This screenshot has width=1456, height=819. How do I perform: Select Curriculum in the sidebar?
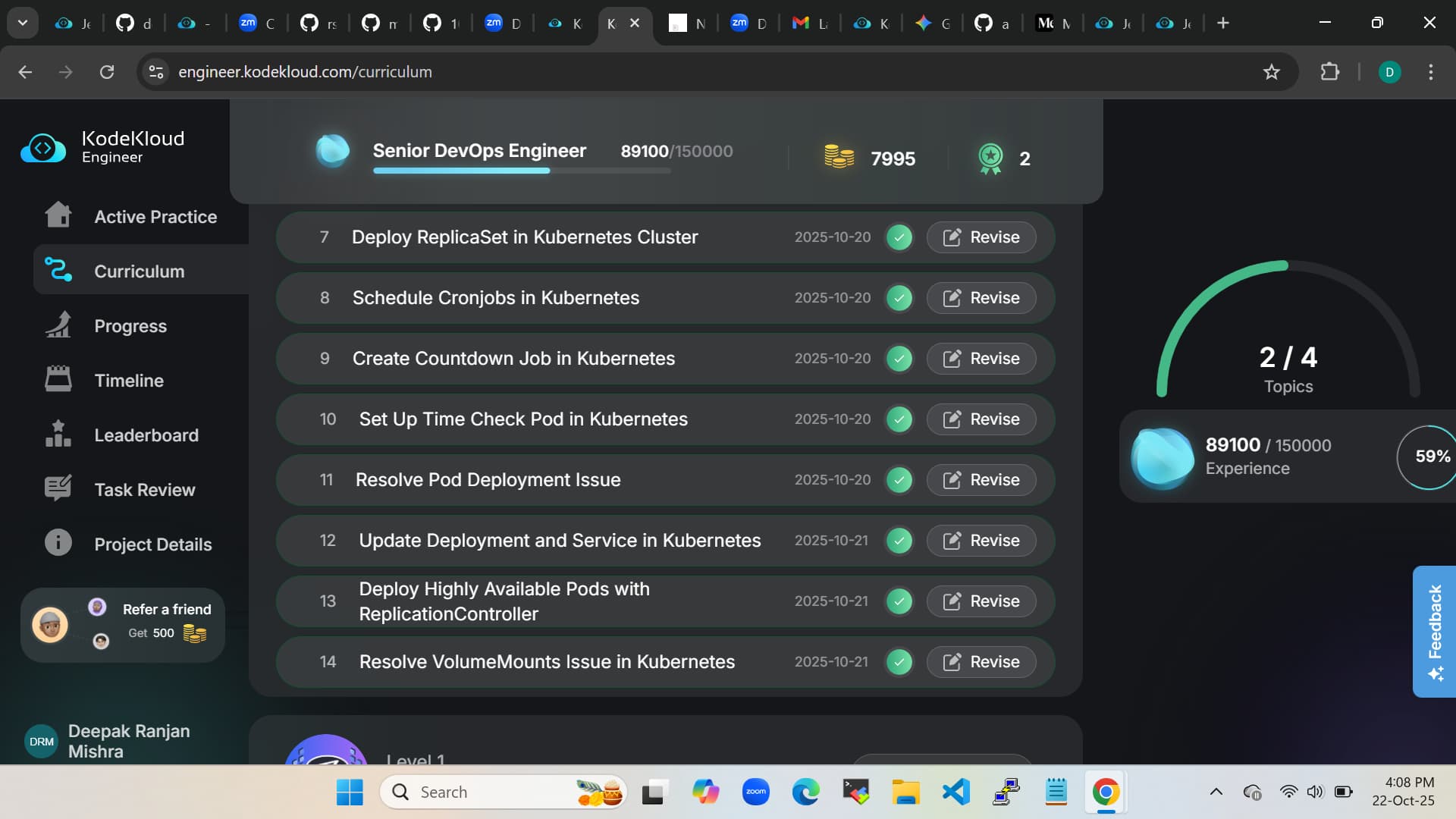[140, 271]
